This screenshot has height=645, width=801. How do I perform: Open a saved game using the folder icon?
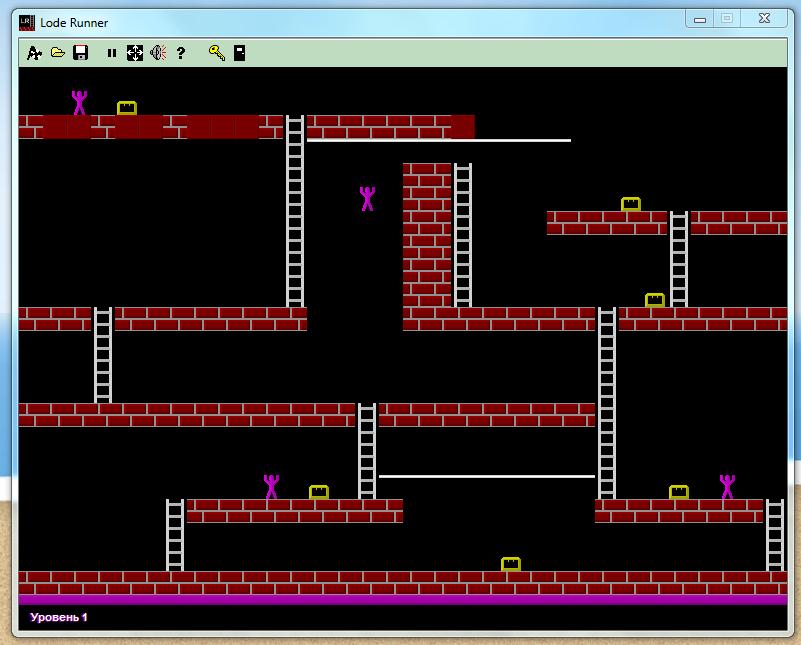58,53
